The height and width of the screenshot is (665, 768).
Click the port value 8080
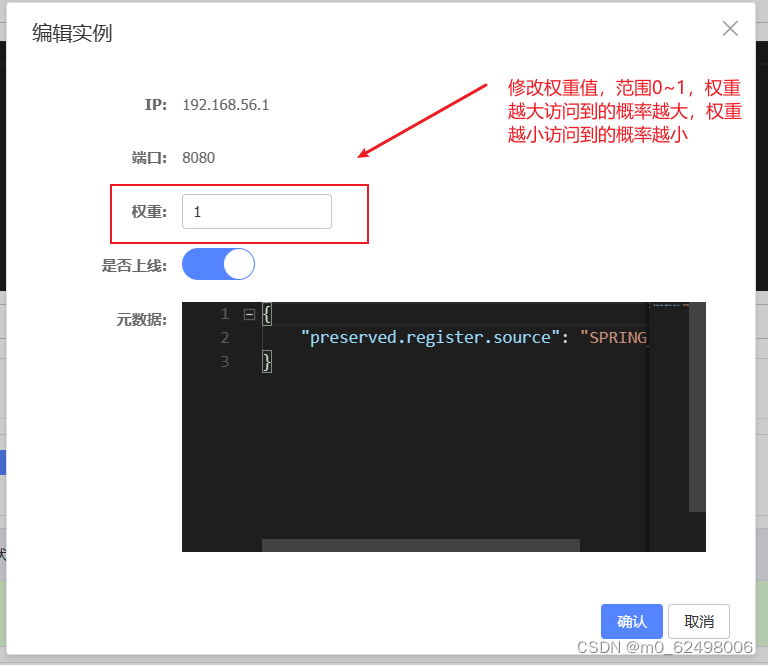click(198, 158)
